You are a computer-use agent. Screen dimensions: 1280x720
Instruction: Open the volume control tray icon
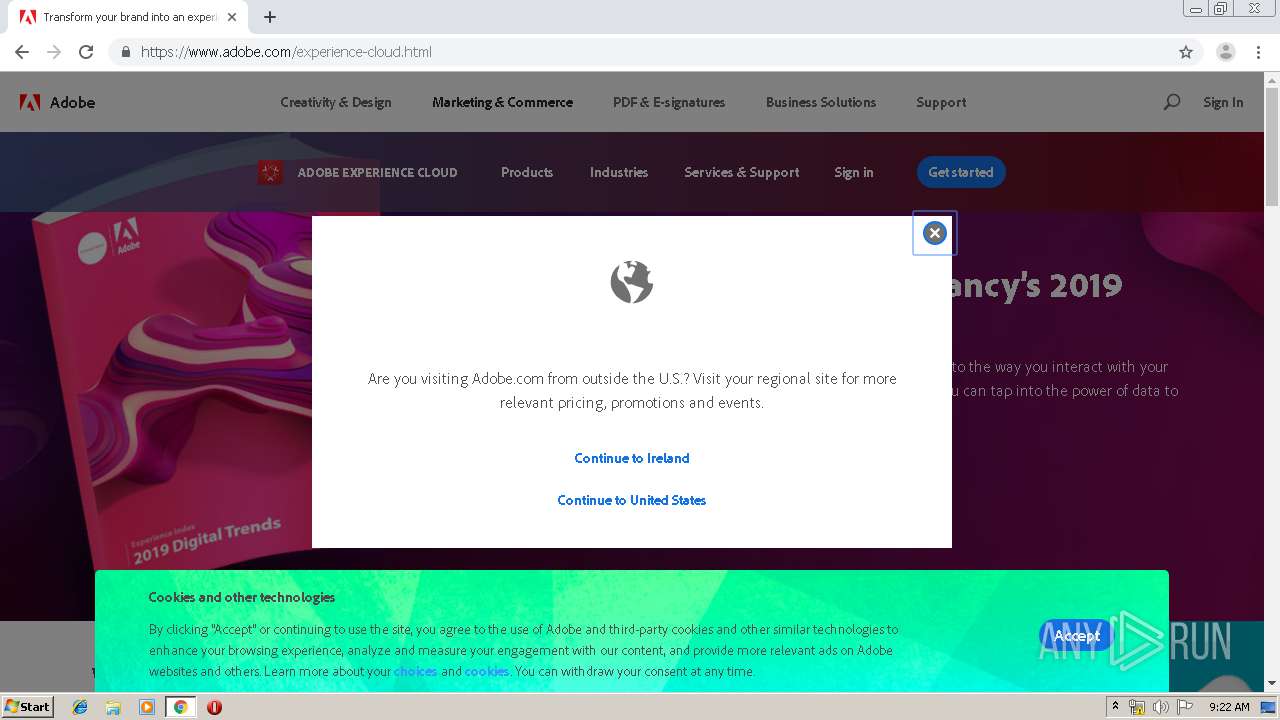pyautogui.click(x=1160, y=707)
